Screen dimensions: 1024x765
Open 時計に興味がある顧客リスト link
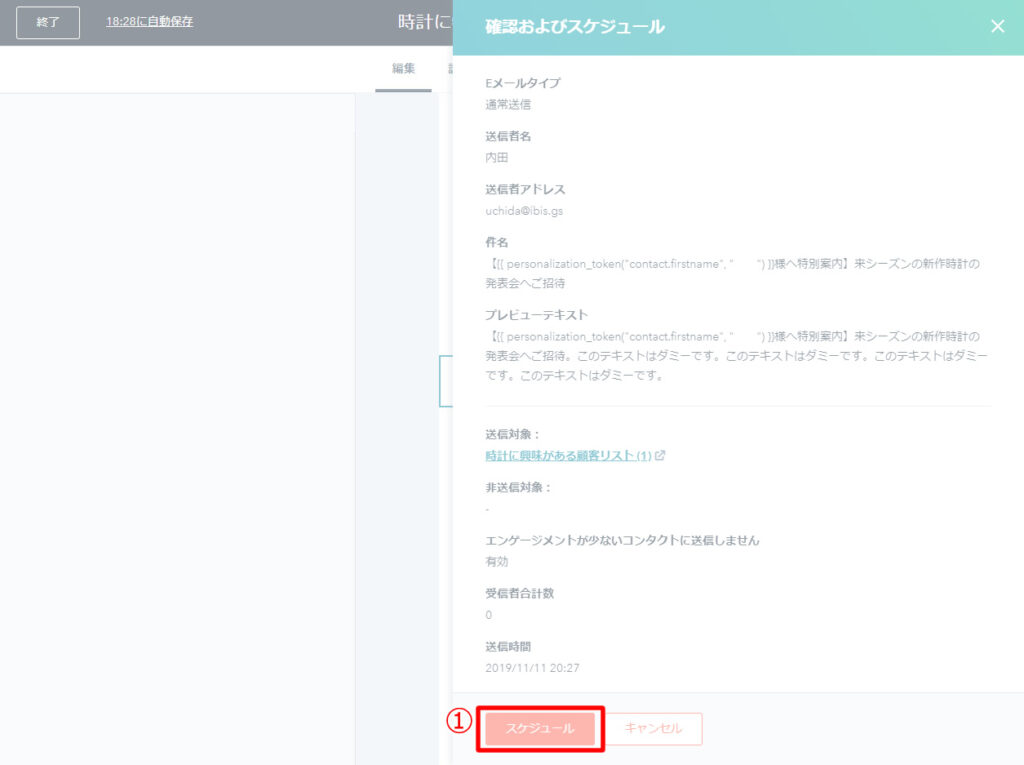(x=568, y=455)
